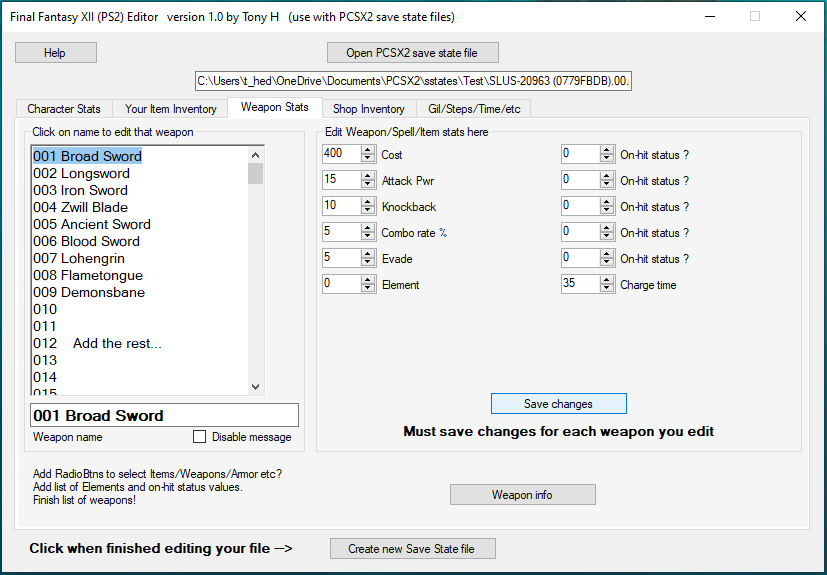The height and width of the screenshot is (575, 827).
Task: Decrease second On-hit status value
Action: click(x=607, y=184)
